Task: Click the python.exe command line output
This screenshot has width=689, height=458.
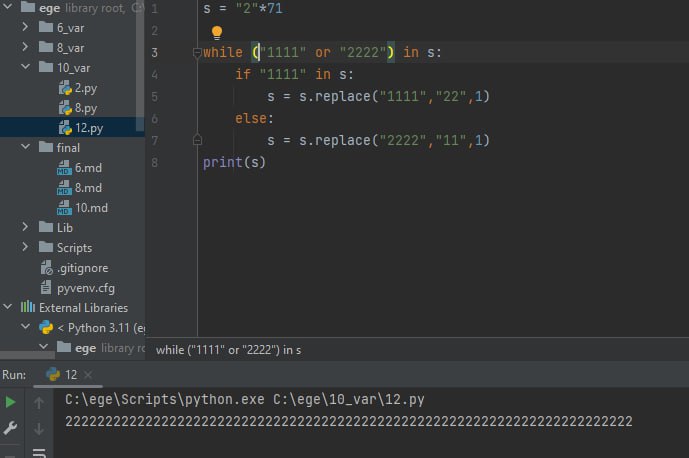Action: coord(245,400)
